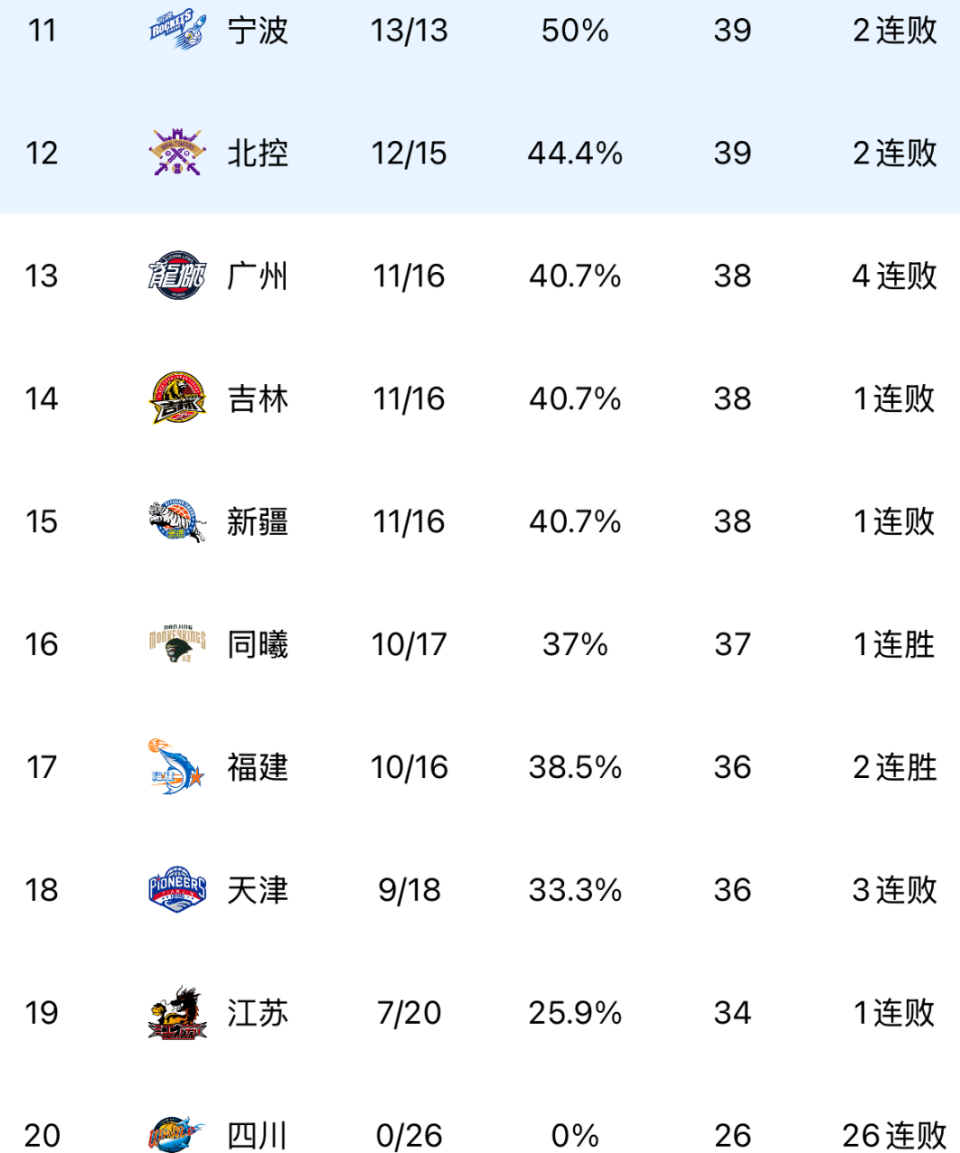Tap the Sichuan team logo
This screenshot has height=1153, width=960.
(x=177, y=1136)
